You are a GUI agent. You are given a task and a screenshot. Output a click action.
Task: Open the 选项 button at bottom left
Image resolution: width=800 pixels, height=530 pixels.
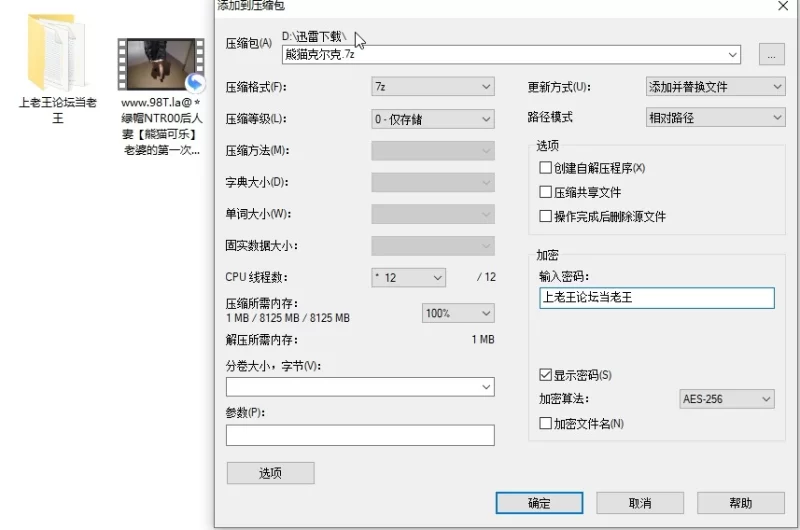pos(270,473)
